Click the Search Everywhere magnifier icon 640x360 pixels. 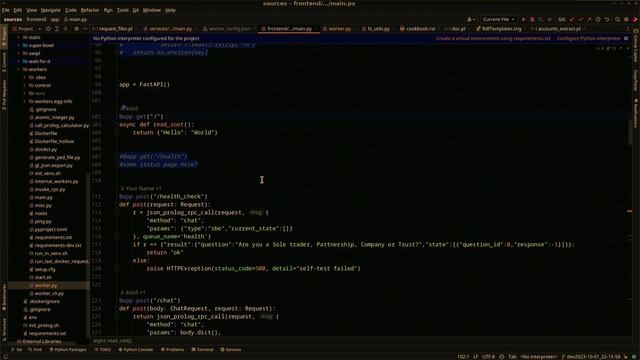click(618, 20)
